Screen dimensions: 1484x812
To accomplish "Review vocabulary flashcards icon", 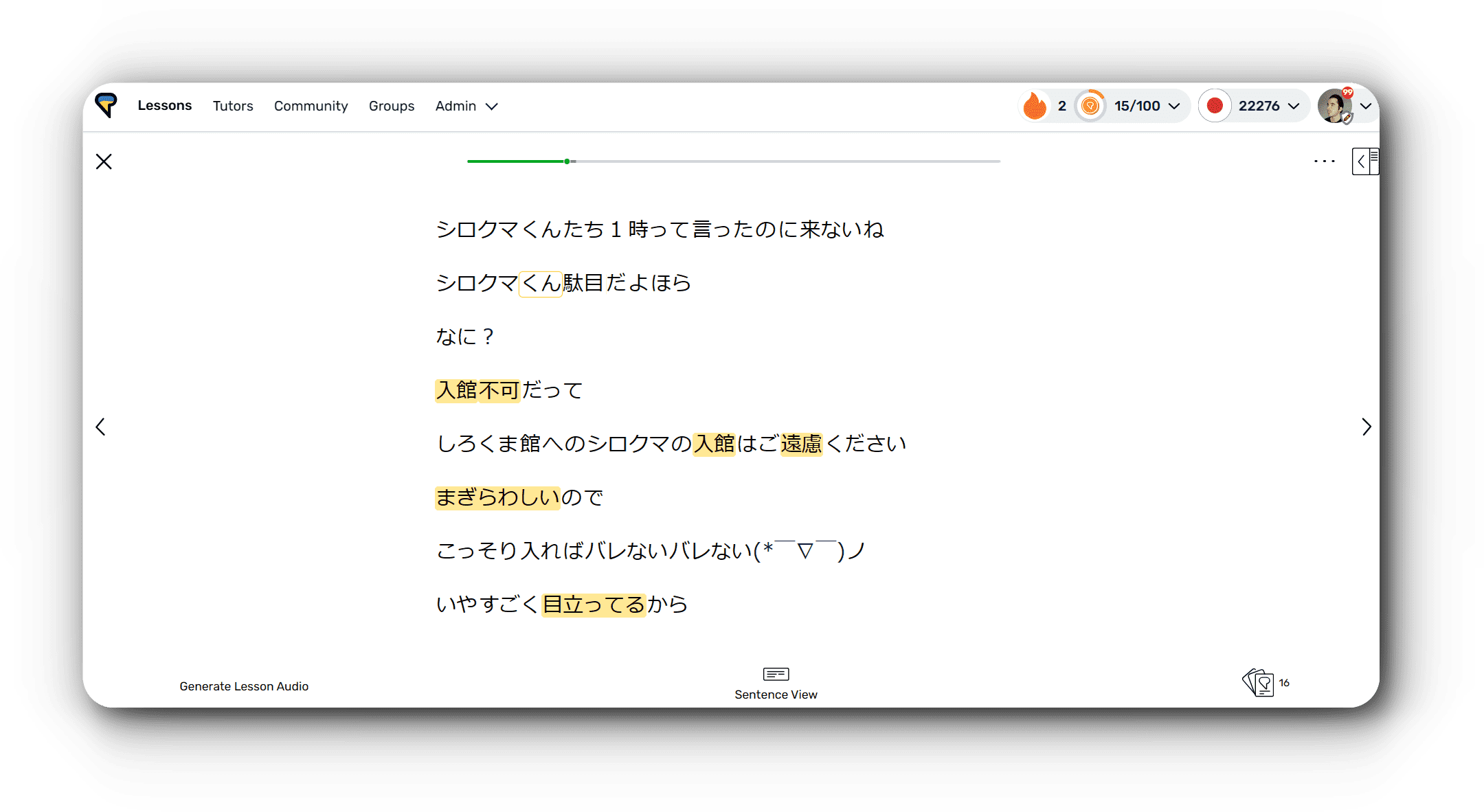I will 1259,682.
